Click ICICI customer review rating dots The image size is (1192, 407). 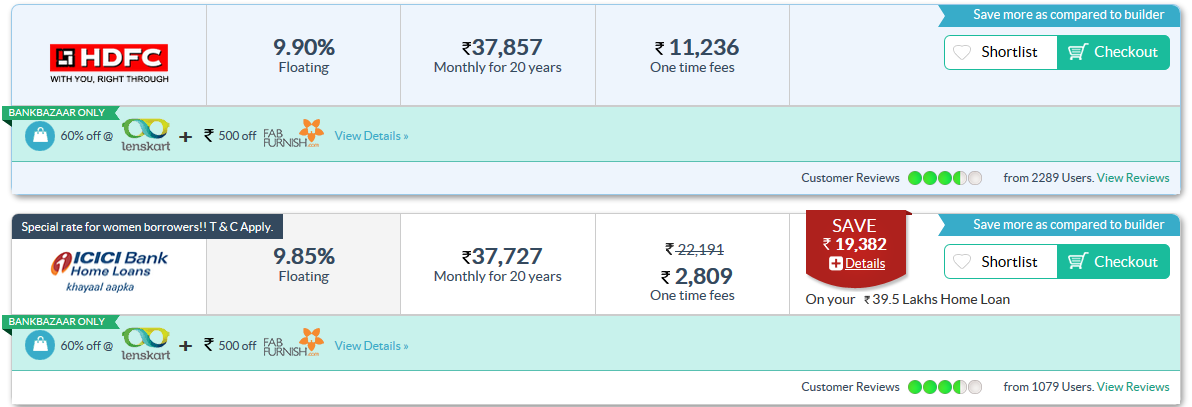(x=945, y=387)
